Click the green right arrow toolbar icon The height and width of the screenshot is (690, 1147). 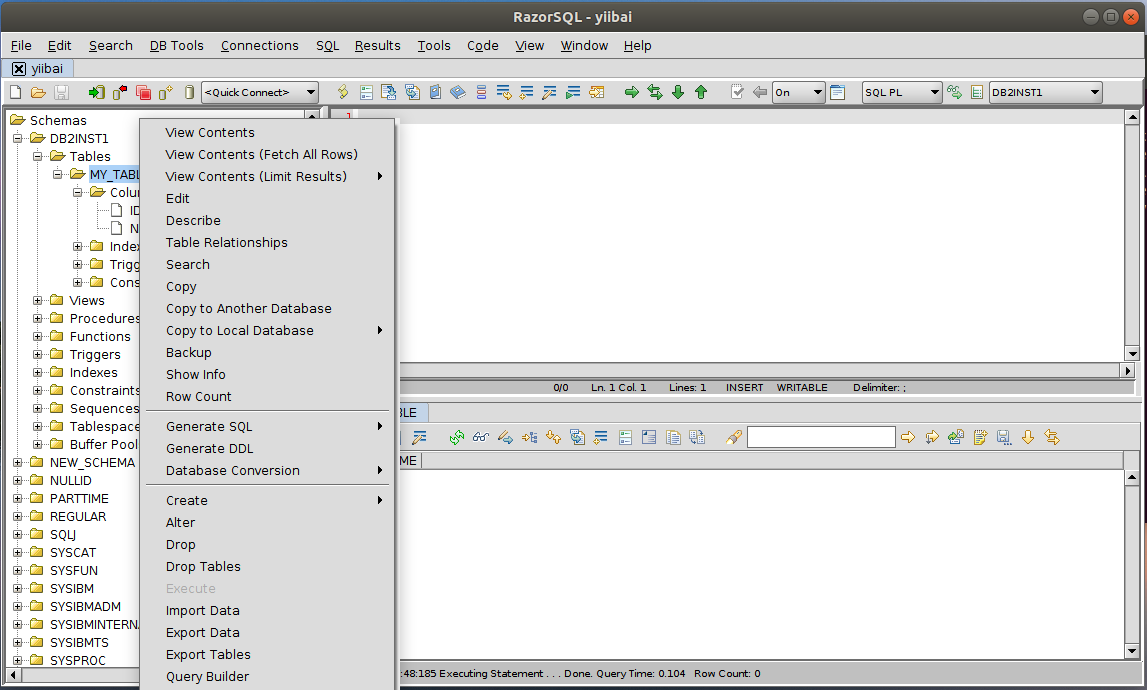pos(631,92)
